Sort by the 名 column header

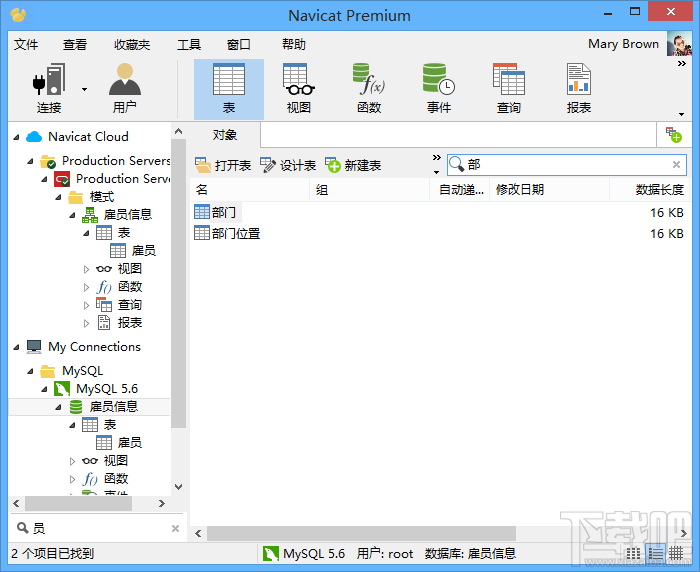250,190
